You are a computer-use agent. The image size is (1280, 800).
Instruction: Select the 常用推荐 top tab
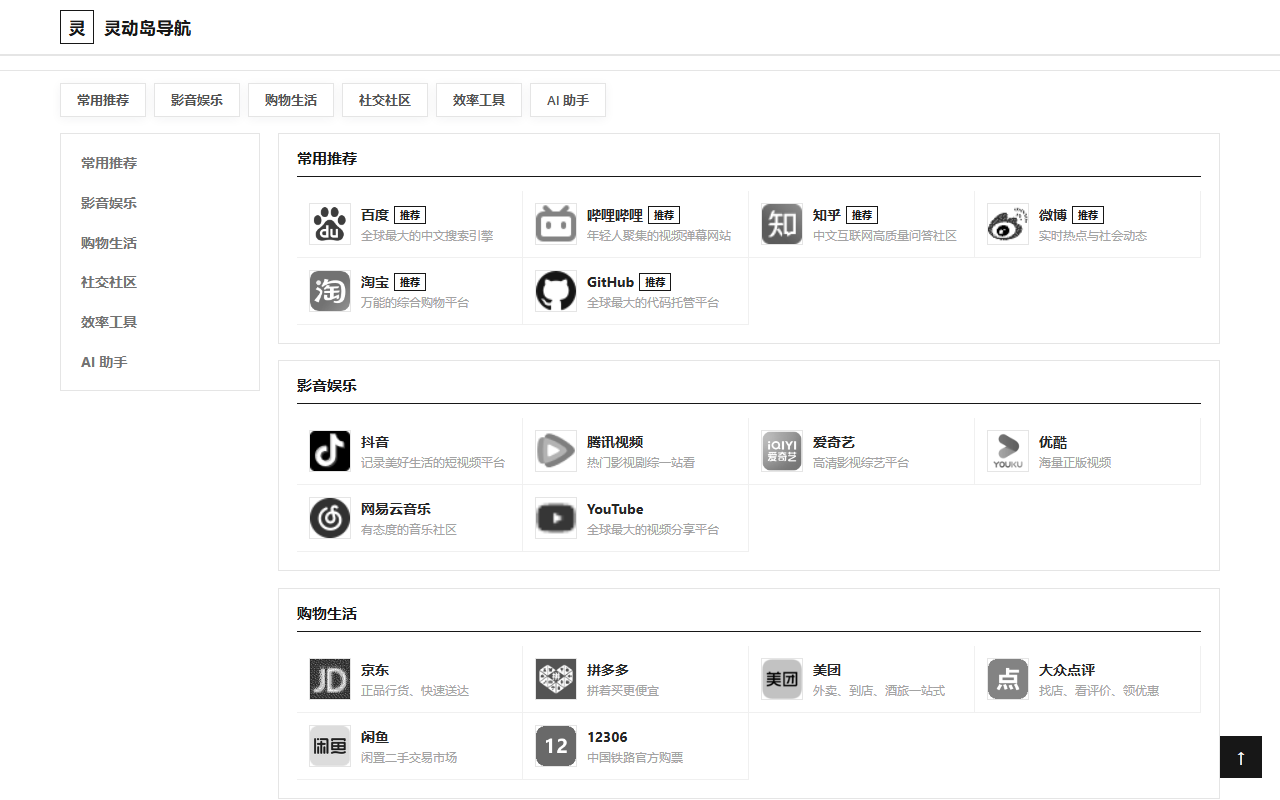[103, 100]
